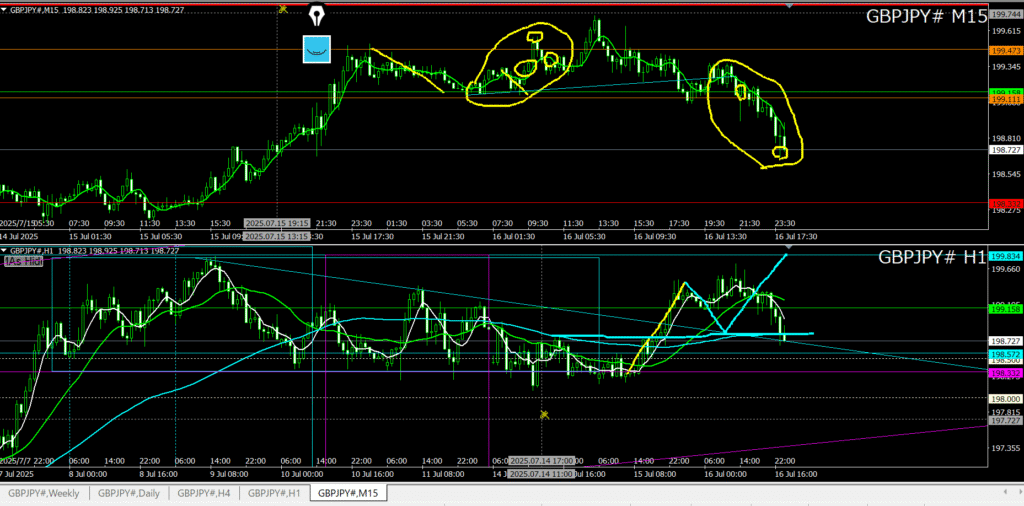
Task: Open the M15 chart header dropdown triangle
Action: [x=4, y=10]
